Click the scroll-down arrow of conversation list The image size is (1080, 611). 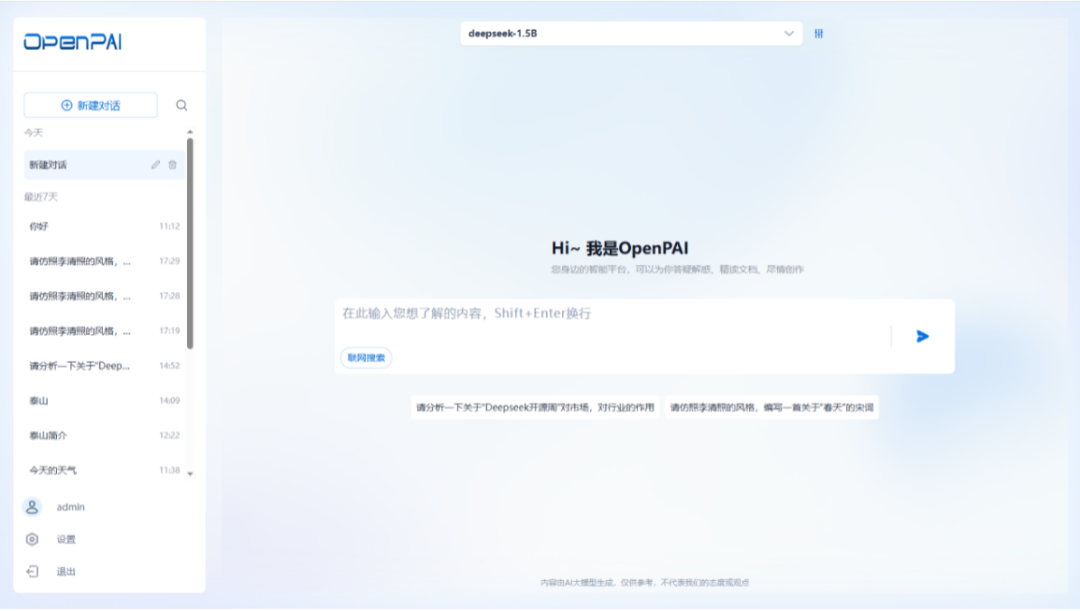190,474
